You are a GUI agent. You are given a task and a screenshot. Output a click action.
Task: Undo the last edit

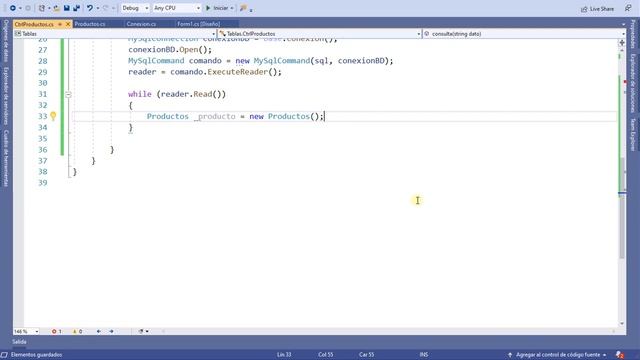point(89,8)
